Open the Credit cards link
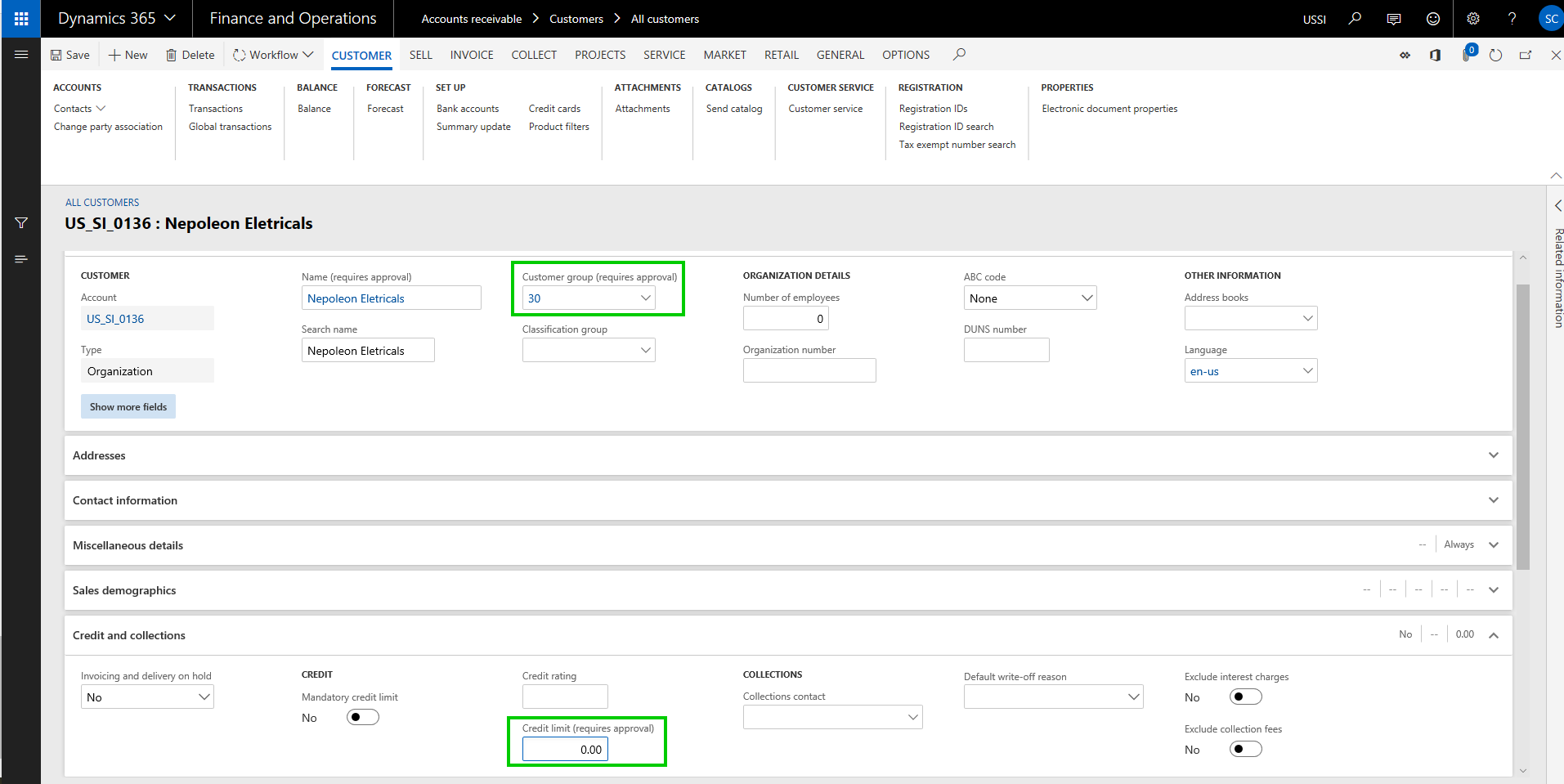 pos(554,109)
